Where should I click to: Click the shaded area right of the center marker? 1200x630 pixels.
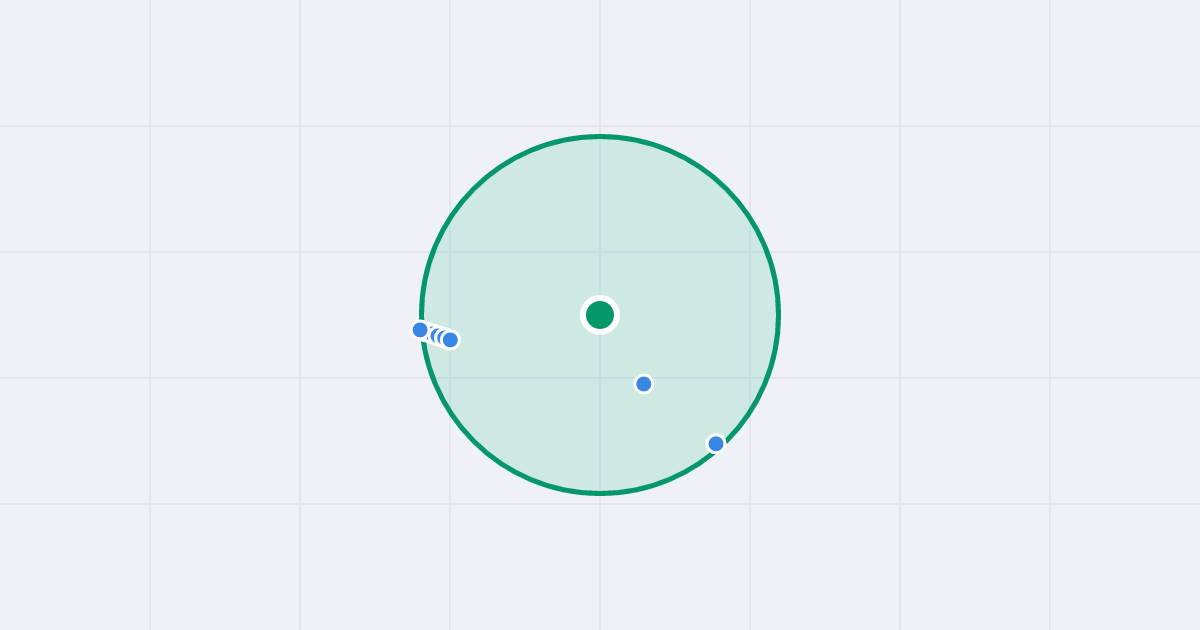point(700,315)
